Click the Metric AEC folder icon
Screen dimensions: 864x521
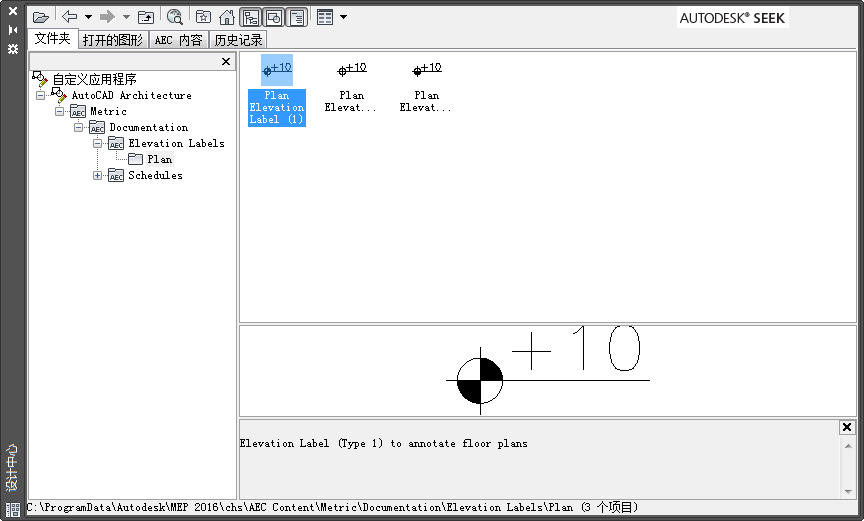tap(78, 112)
